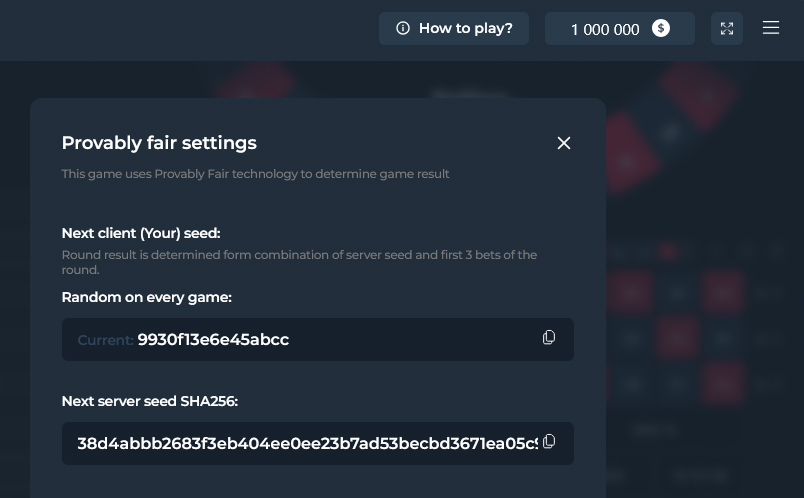Click empty space inside the client seed box
Image resolution: width=804 pixels, height=498 pixels.
tap(420, 340)
